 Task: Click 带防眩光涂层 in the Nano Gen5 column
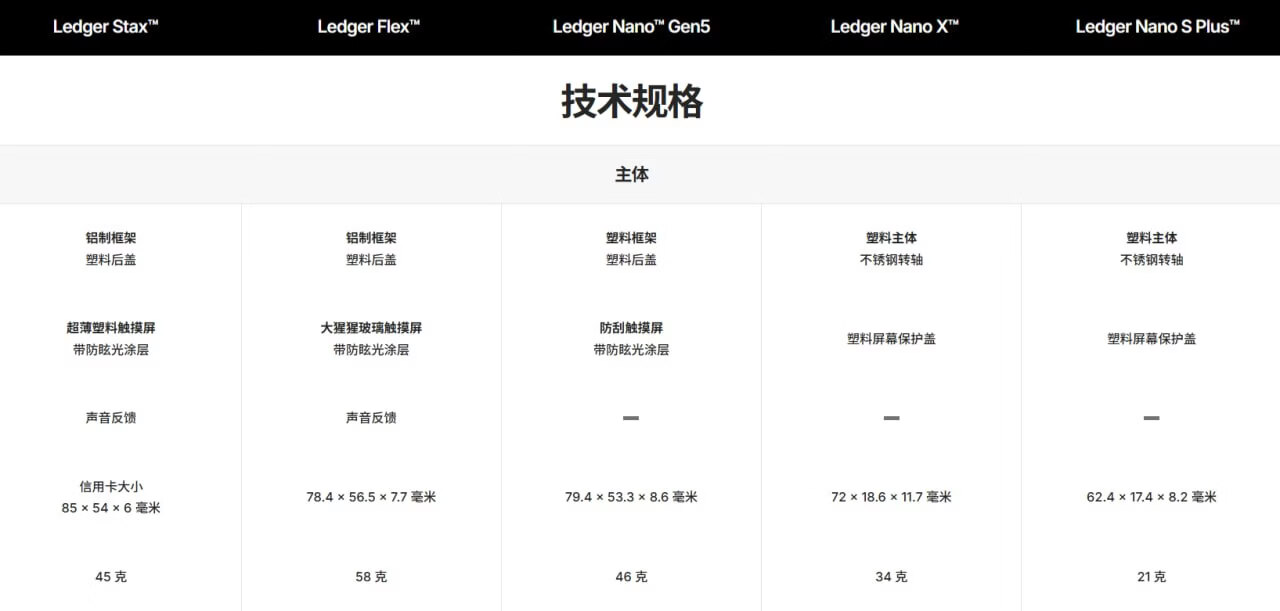pos(631,350)
